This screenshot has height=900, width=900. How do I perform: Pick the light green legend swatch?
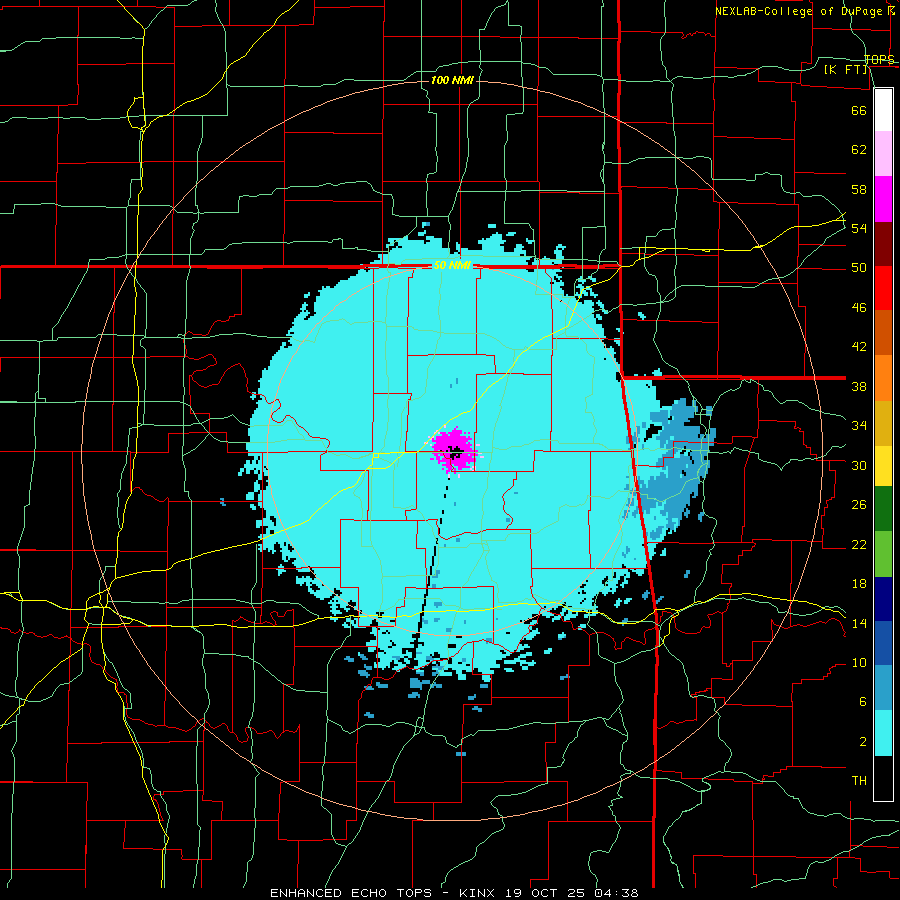tap(883, 554)
